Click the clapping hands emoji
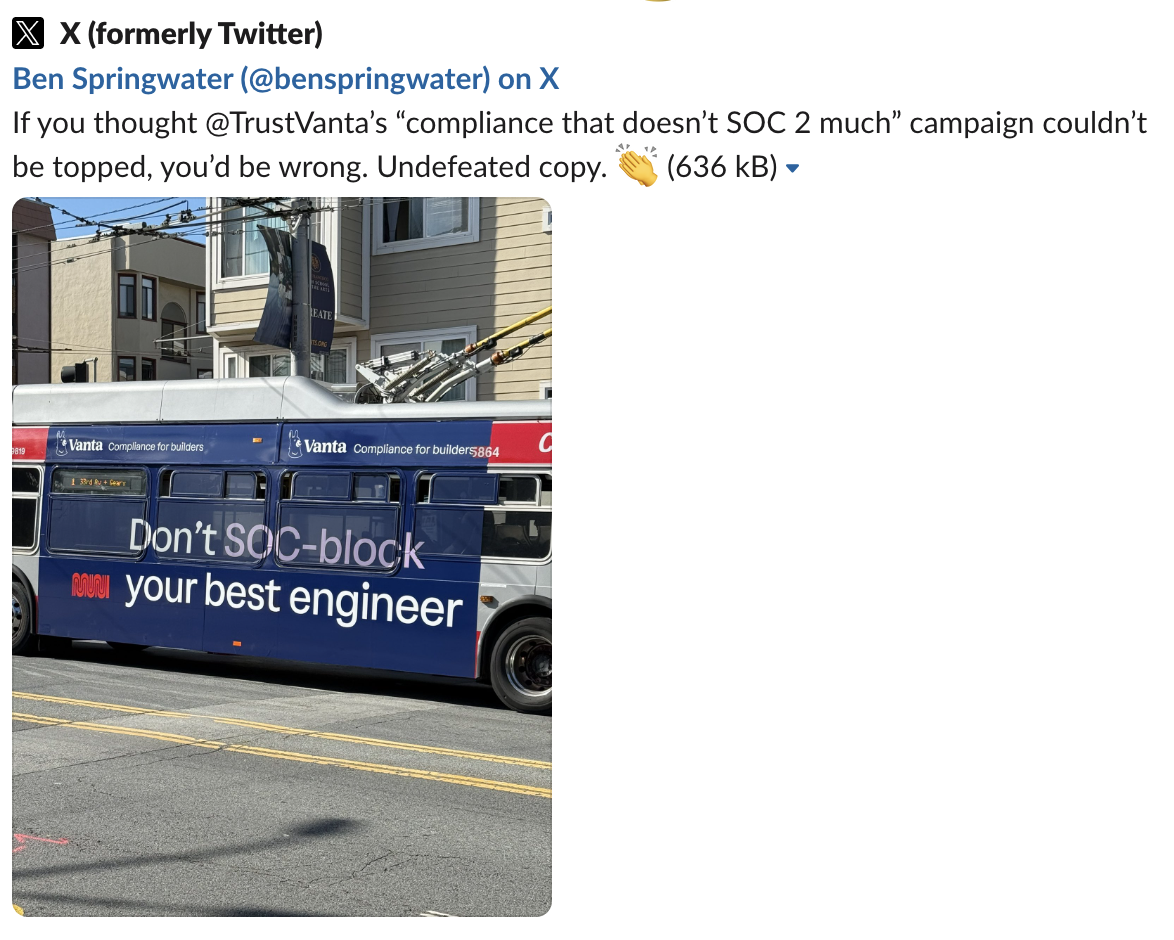Image resolution: width=1174 pixels, height=940 pixels. point(636,166)
